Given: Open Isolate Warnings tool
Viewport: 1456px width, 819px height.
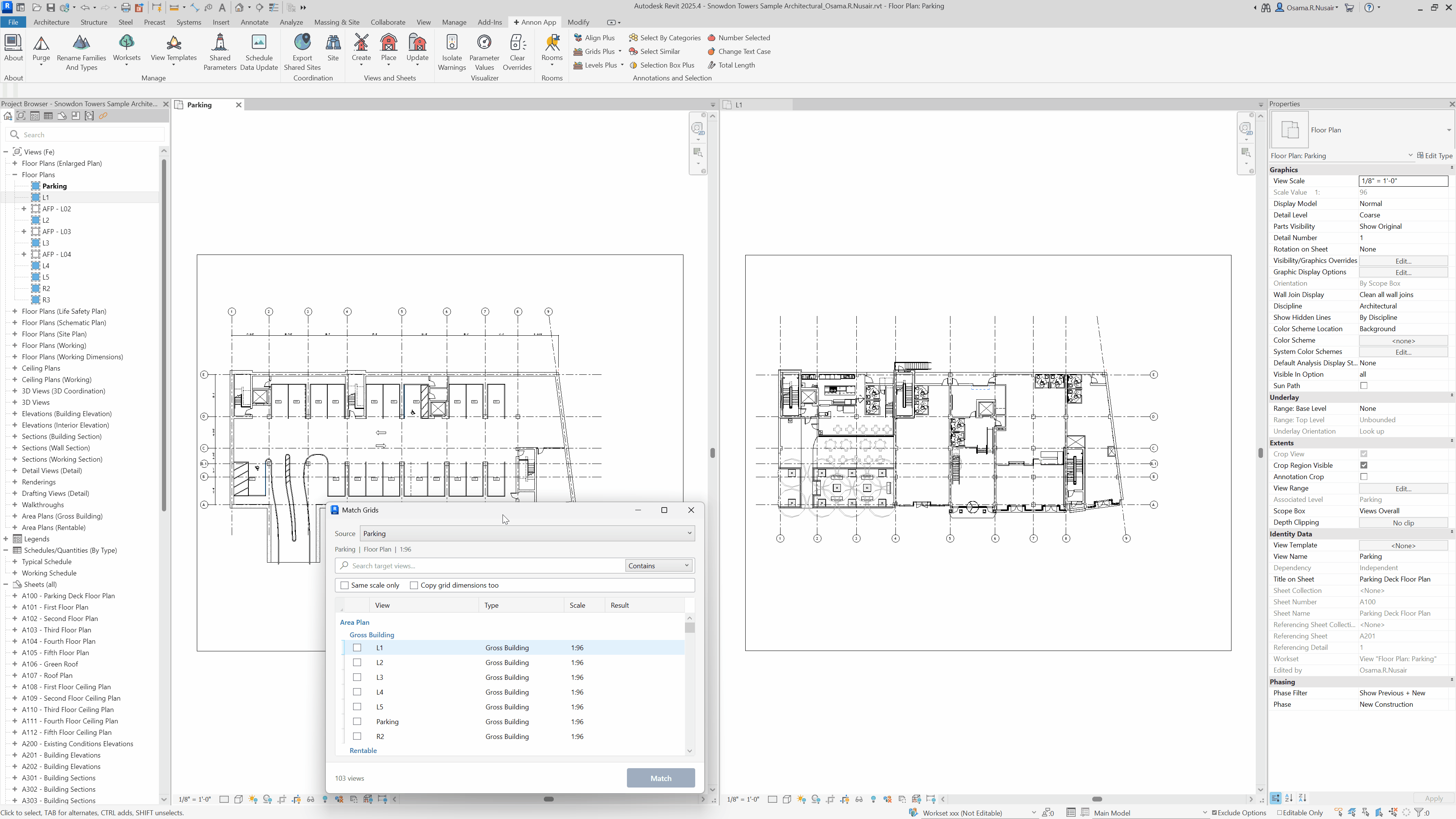Looking at the screenshot, I should coord(452,52).
